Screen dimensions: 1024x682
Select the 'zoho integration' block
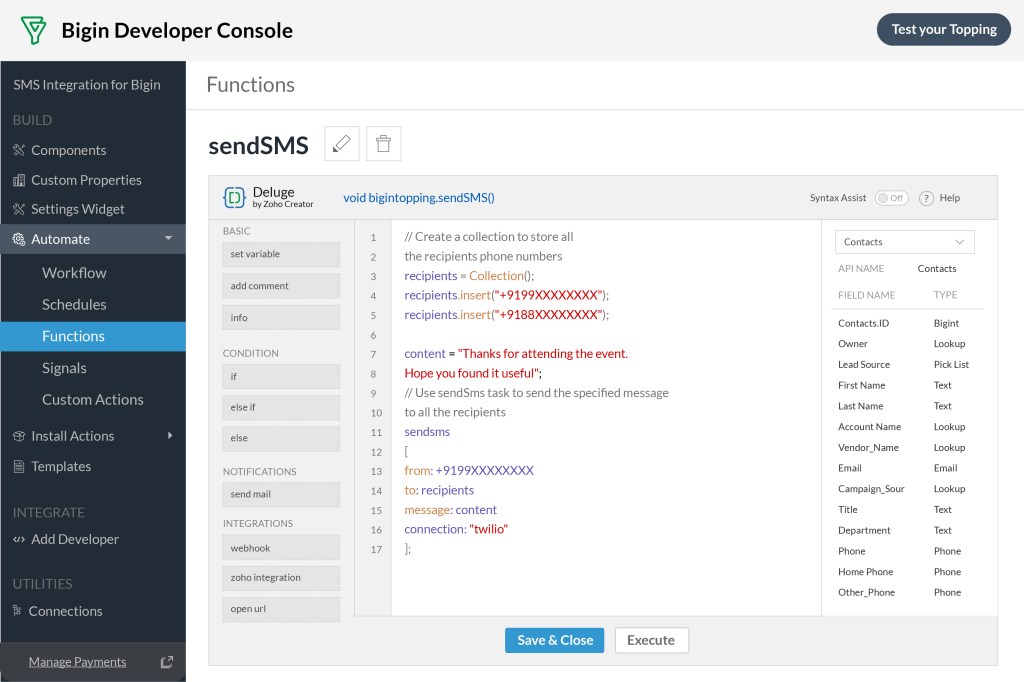pos(281,578)
